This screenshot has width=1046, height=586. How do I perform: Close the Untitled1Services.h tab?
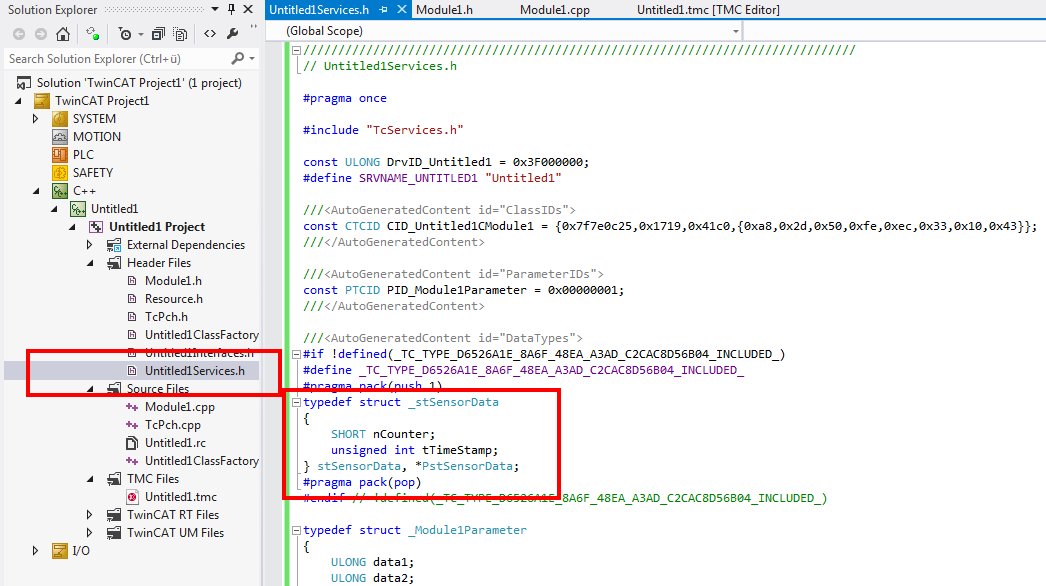[402, 9]
